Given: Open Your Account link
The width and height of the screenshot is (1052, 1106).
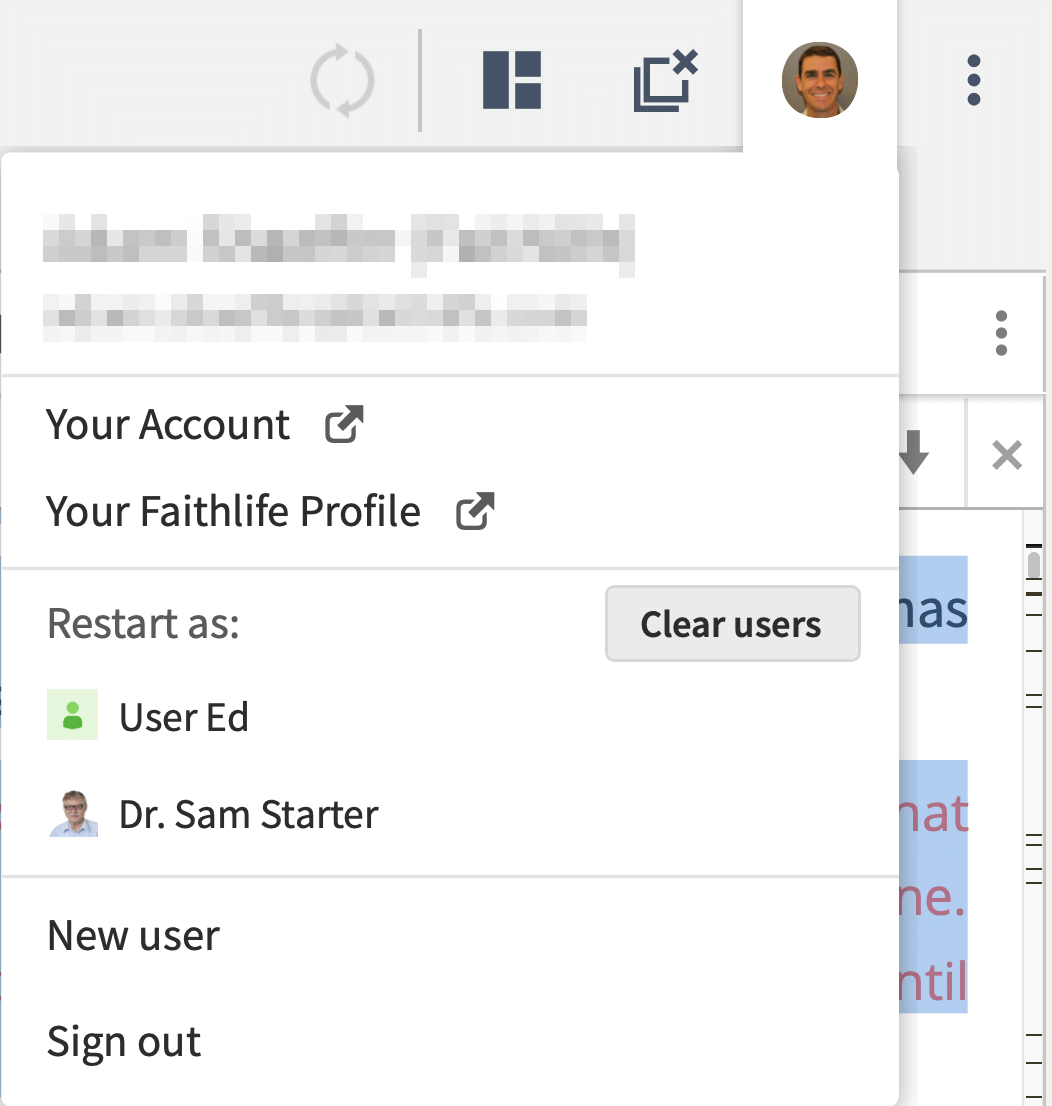Looking at the screenshot, I should [x=168, y=425].
